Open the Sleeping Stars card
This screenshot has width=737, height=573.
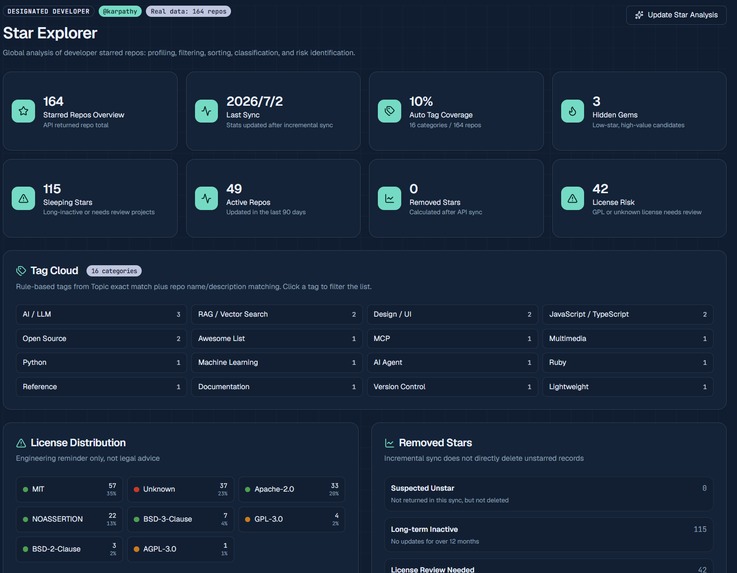pyautogui.click(x=90, y=198)
